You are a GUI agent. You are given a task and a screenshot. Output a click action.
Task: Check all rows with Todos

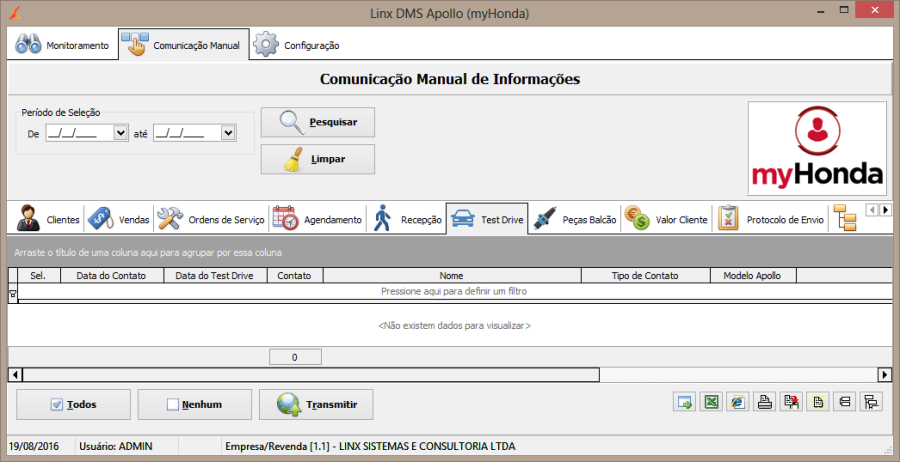(x=73, y=405)
